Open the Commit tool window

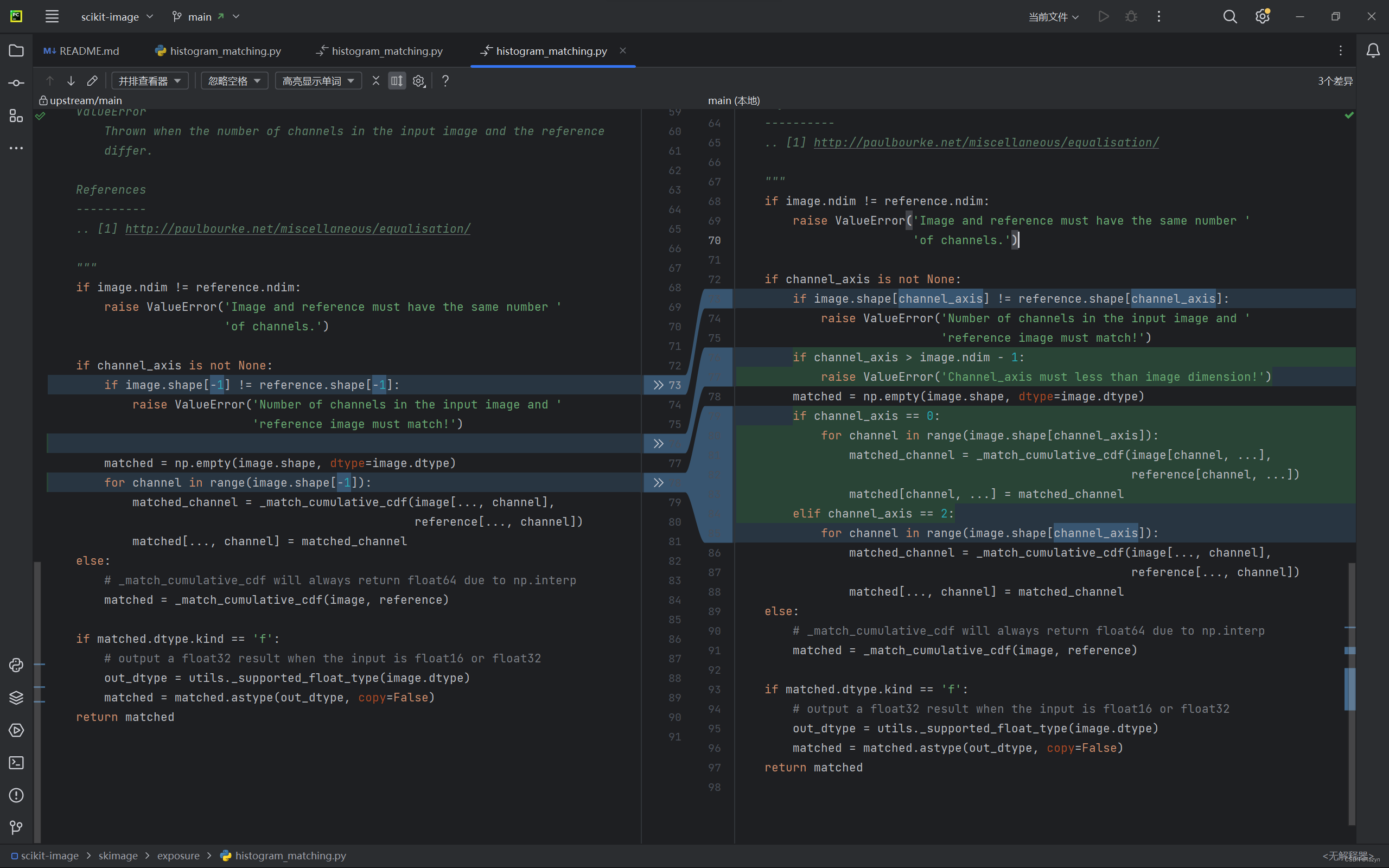[16, 83]
